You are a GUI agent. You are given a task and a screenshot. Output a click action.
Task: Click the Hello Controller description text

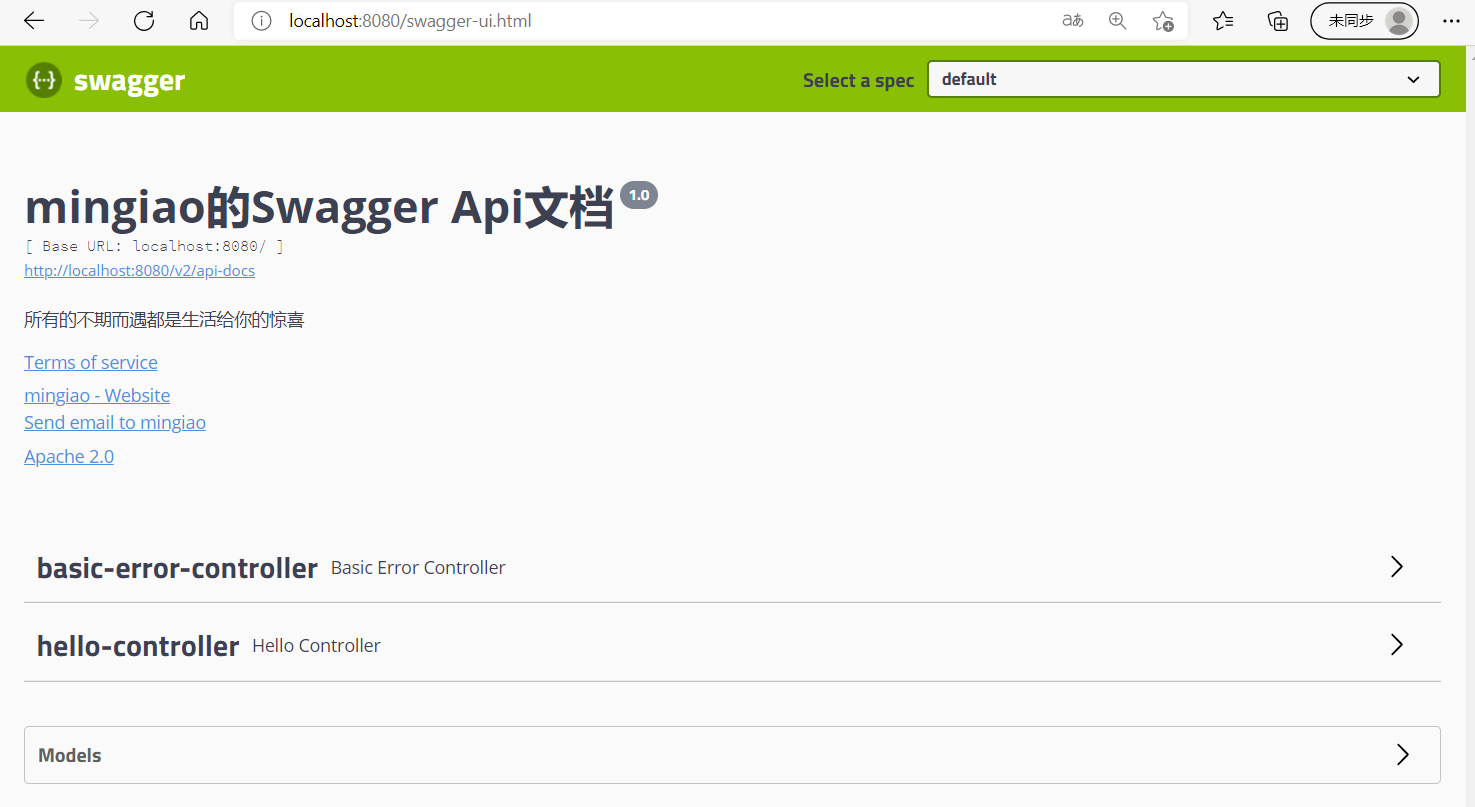click(x=316, y=645)
